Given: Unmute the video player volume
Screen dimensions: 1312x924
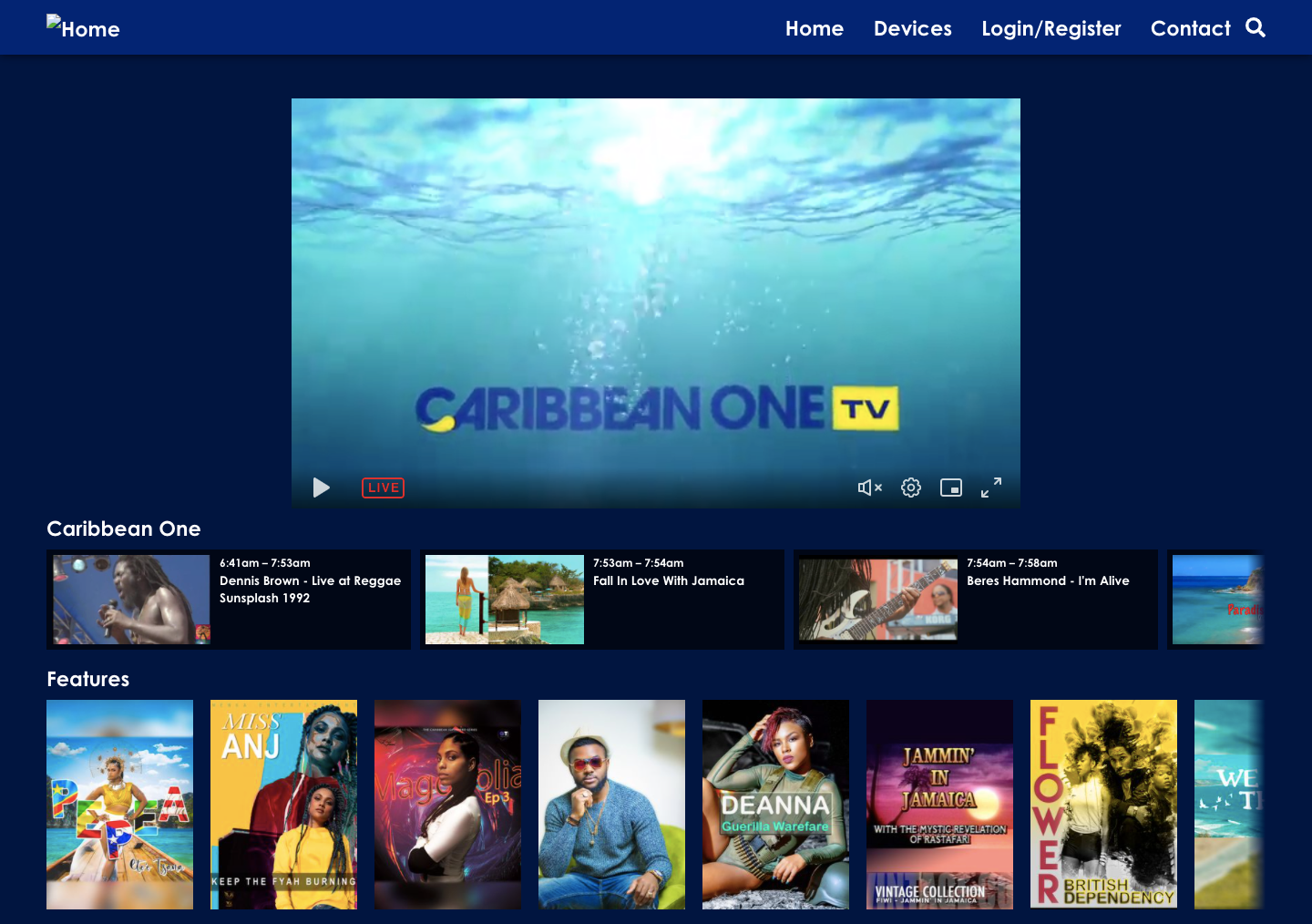Looking at the screenshot, I should click(x=870, y=488).
